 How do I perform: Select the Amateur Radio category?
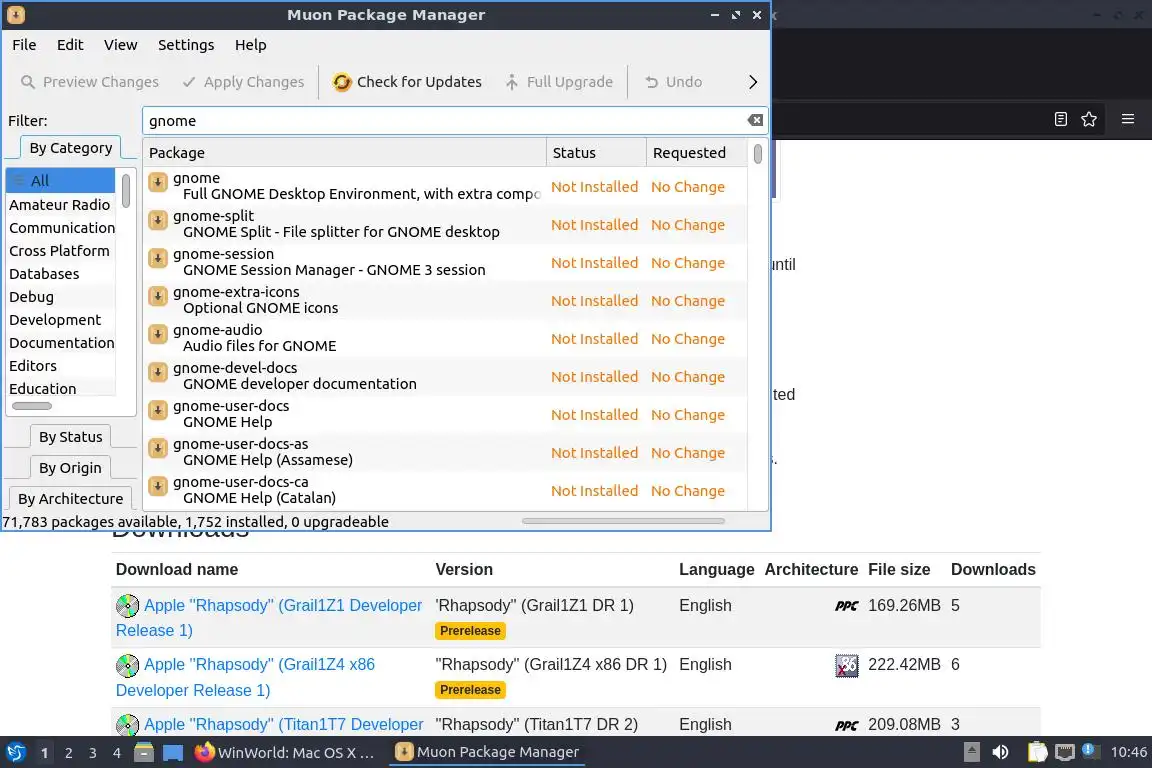60,205
